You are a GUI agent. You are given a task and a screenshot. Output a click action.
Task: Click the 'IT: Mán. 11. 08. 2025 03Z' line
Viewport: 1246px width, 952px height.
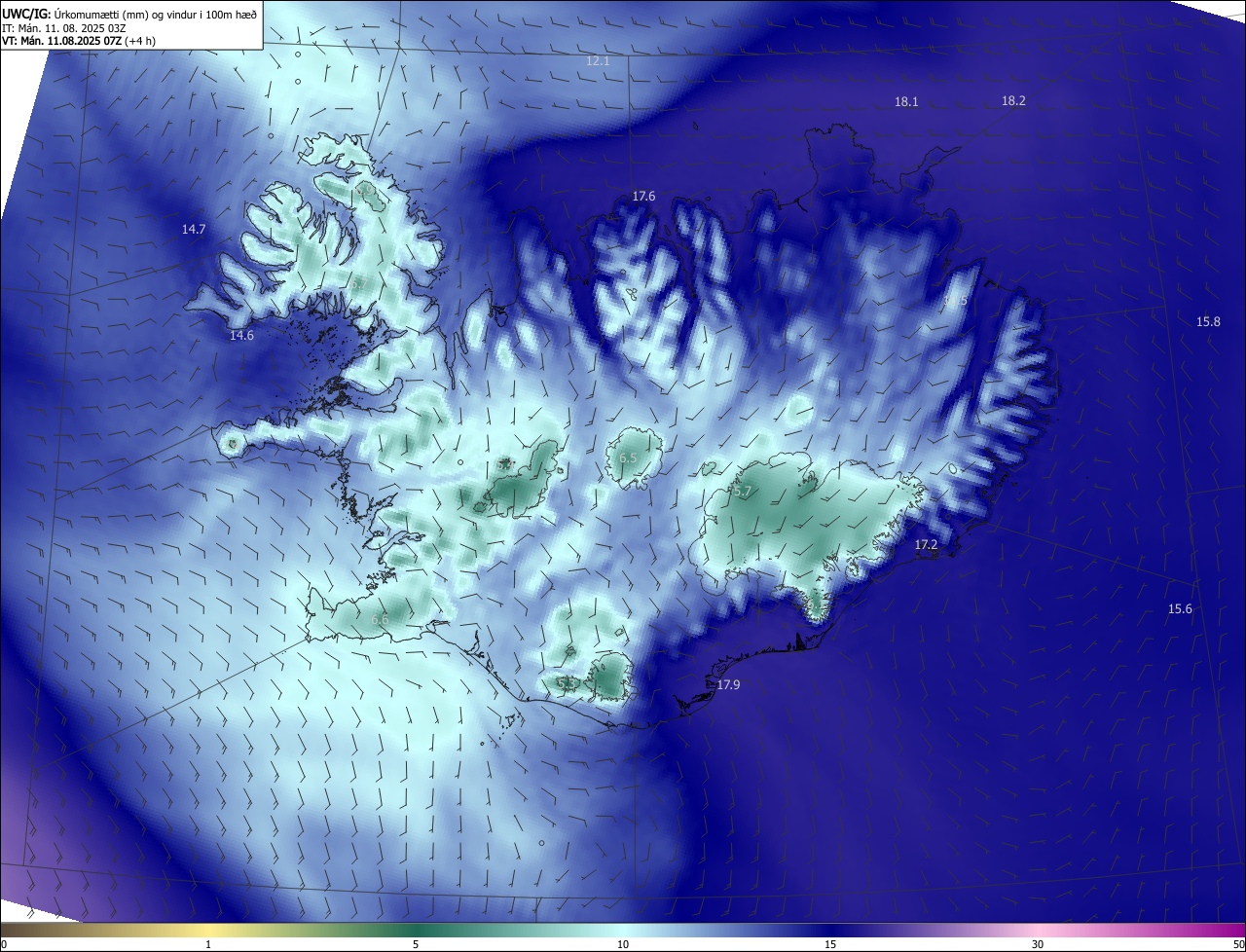point(64,27)
